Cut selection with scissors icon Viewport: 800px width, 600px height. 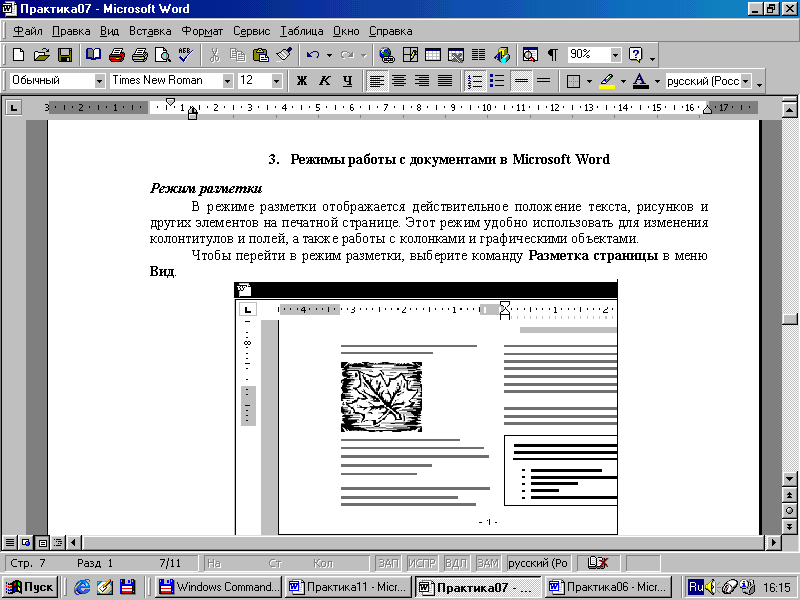point(215,55)
